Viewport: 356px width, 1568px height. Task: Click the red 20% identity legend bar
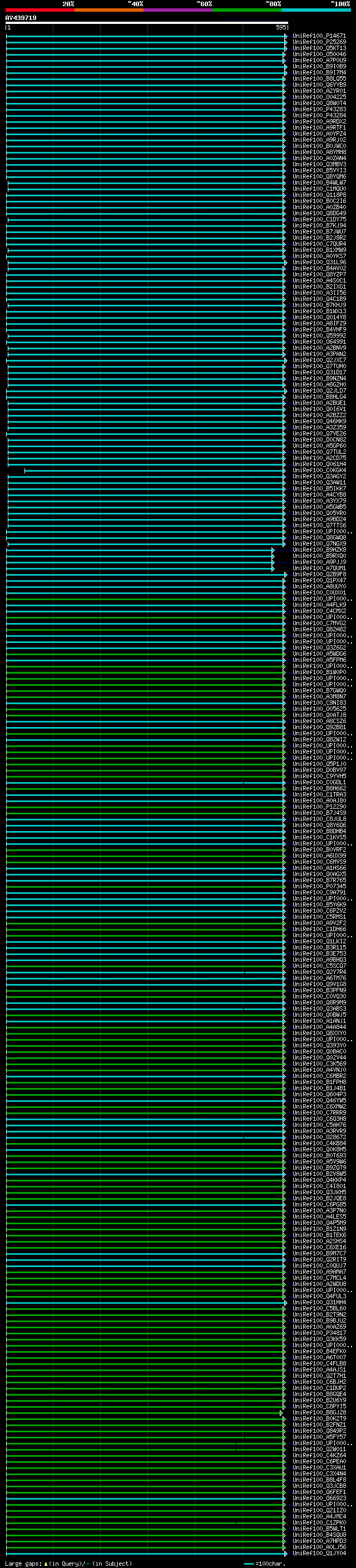(39, 10)
